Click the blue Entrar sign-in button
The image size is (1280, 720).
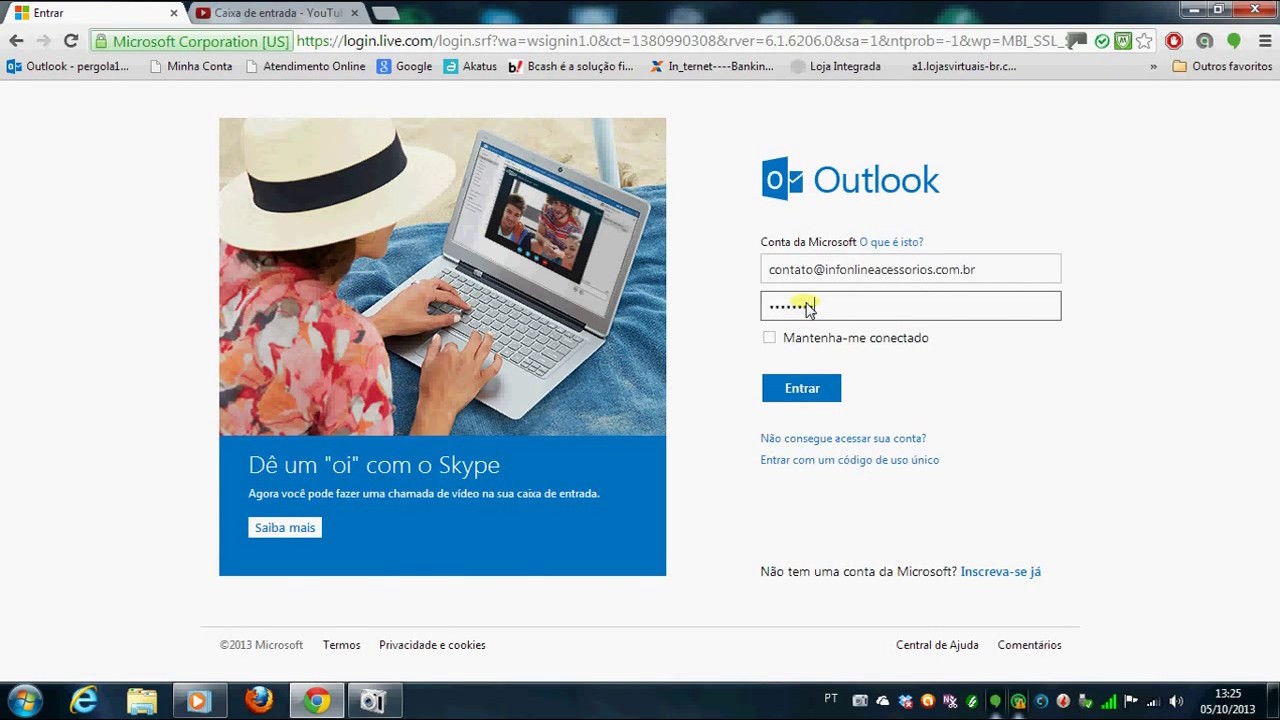[801, 388]
